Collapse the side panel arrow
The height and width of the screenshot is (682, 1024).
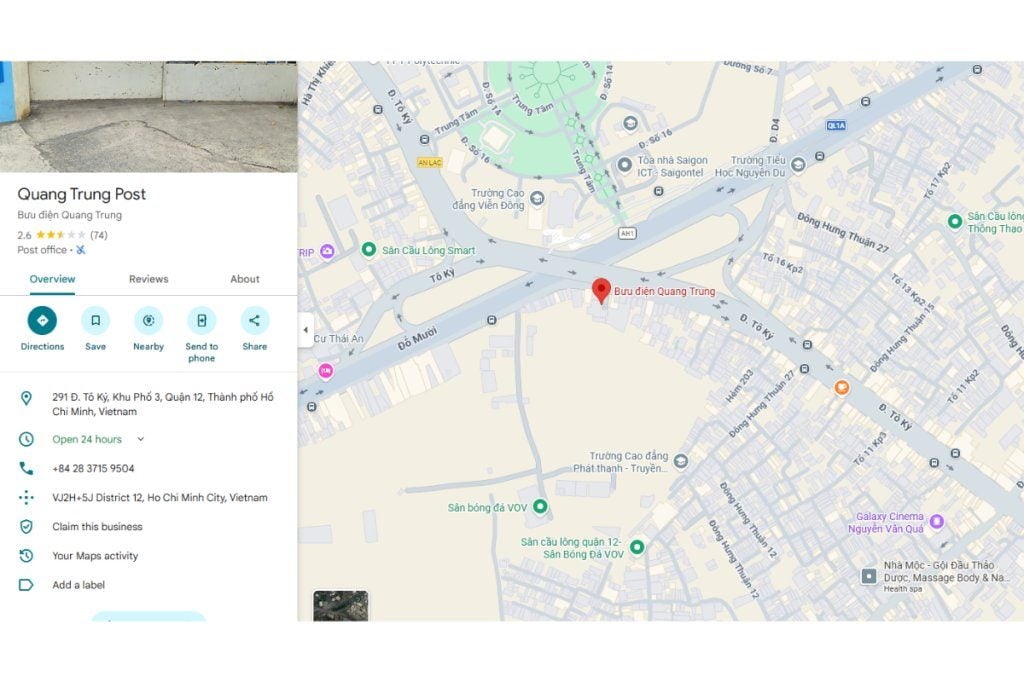pyautogui.click(x=306, y=330)
